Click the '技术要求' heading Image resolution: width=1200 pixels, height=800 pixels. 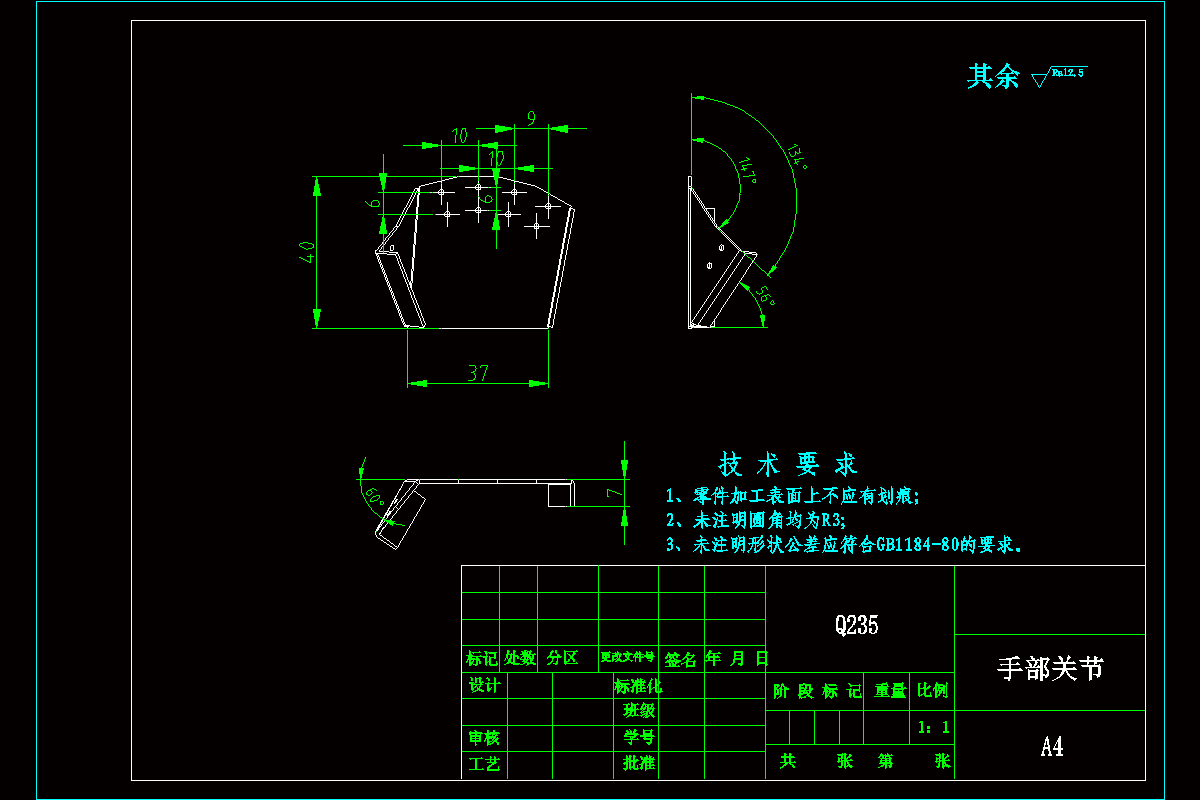pos(788,464)
